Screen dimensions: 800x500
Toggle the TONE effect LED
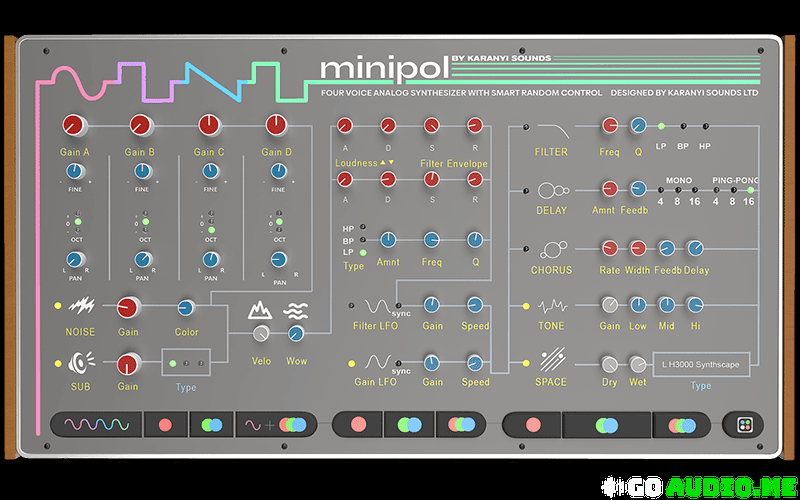526,306
